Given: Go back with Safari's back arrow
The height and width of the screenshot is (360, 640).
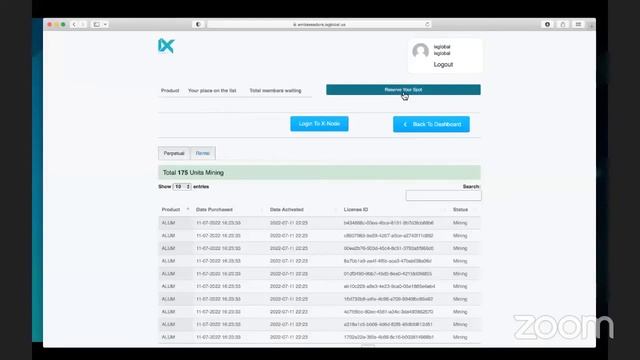Looking at the screenshot, I should pos(74,24).
